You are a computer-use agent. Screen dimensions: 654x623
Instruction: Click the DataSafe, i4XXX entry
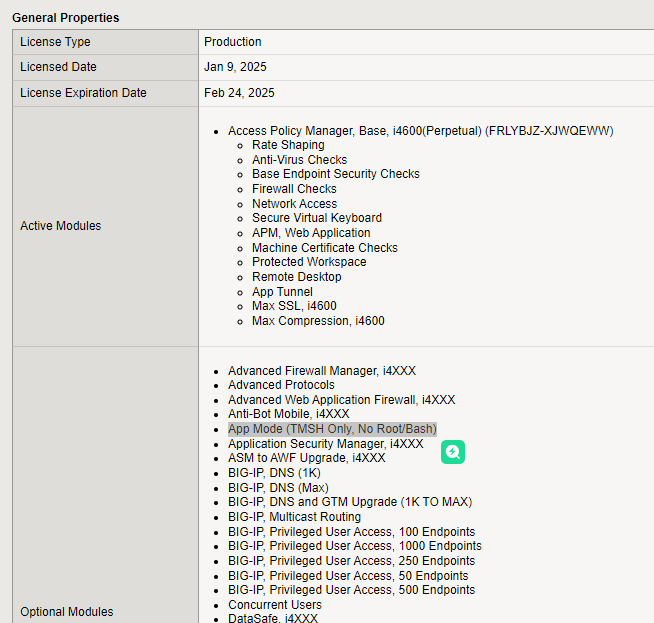pos(273,618)
